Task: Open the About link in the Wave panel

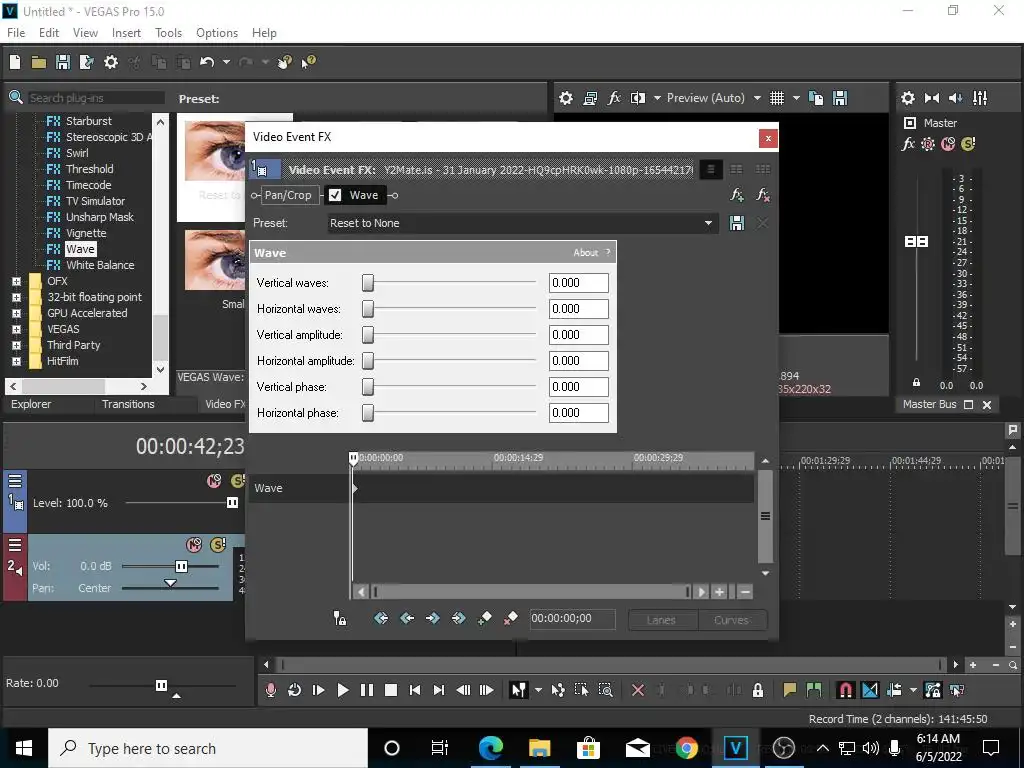Action: tap(586, 253)
